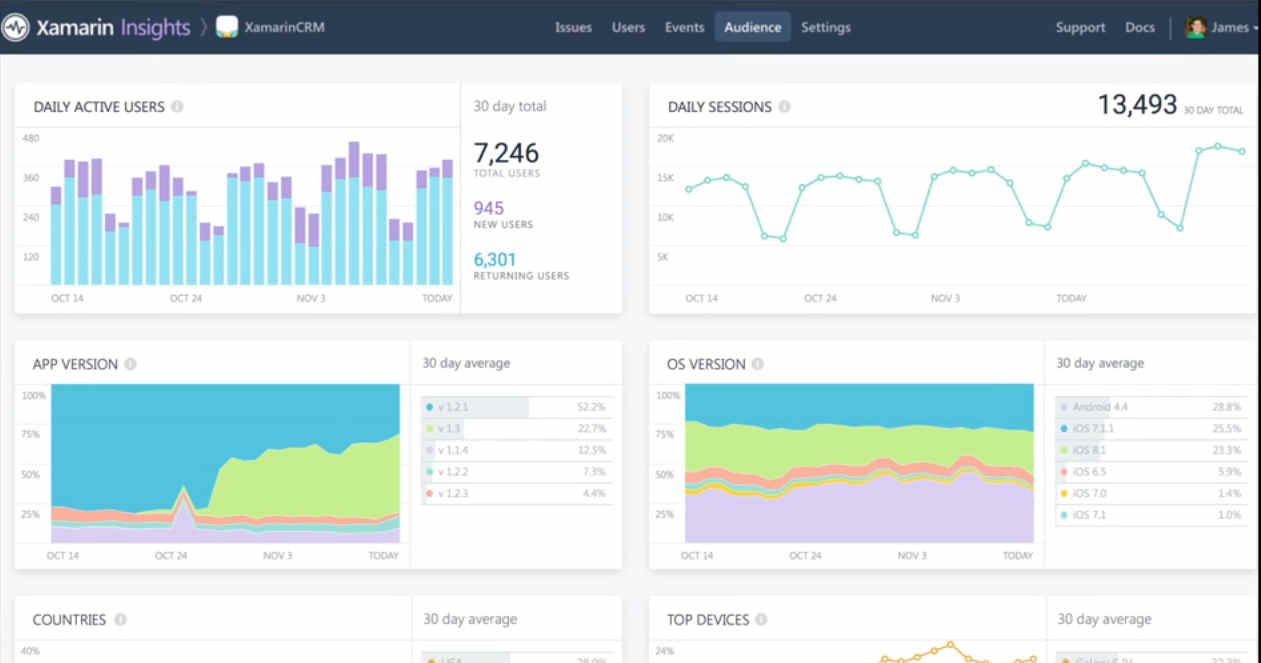Click info icon beside App Version

coord(131,364)
